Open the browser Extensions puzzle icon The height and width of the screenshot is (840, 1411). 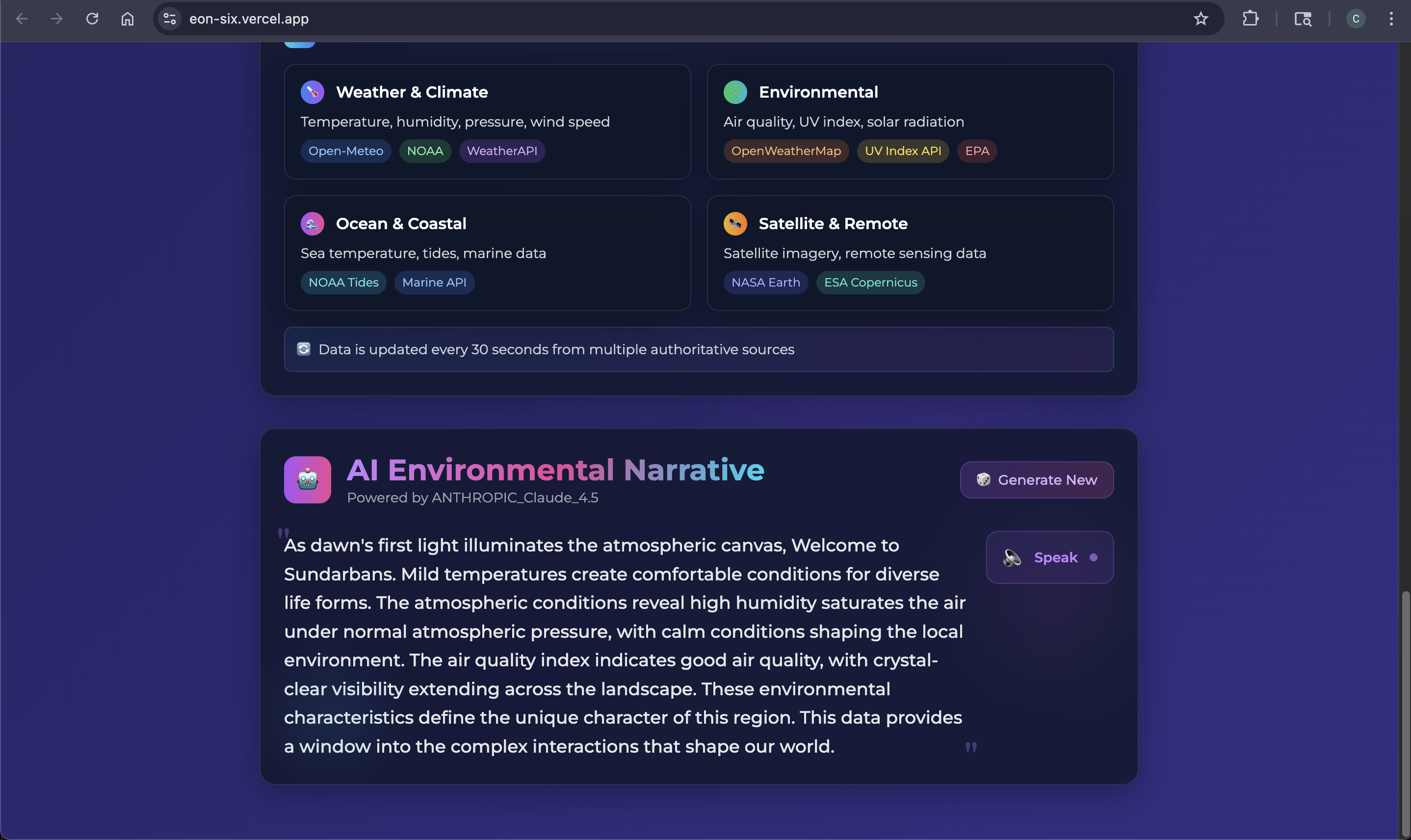tap(1250, 19)
